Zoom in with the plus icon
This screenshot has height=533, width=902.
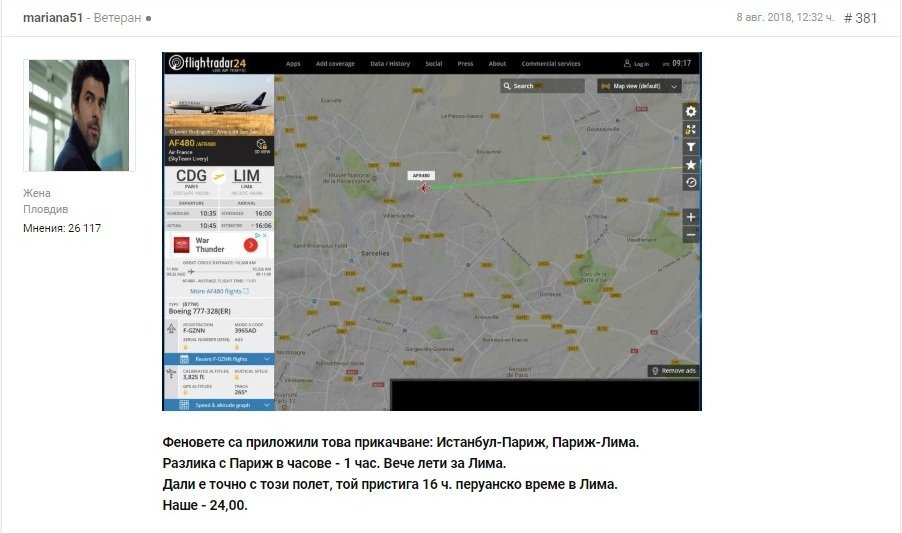click(x=690, y=217)
